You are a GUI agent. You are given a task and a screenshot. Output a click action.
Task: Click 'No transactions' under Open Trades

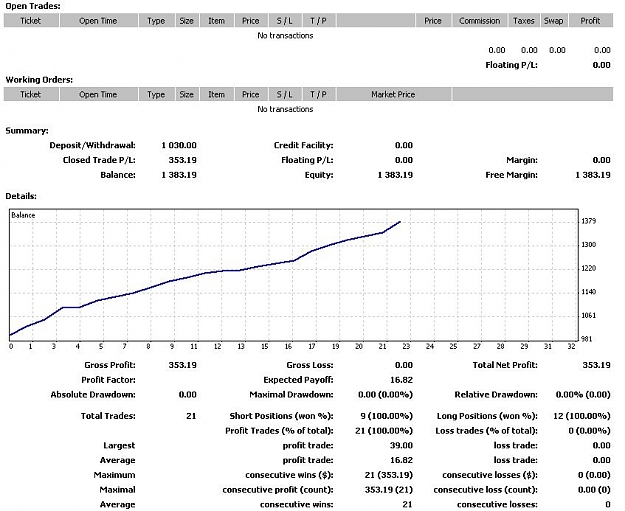click(285, 35)
